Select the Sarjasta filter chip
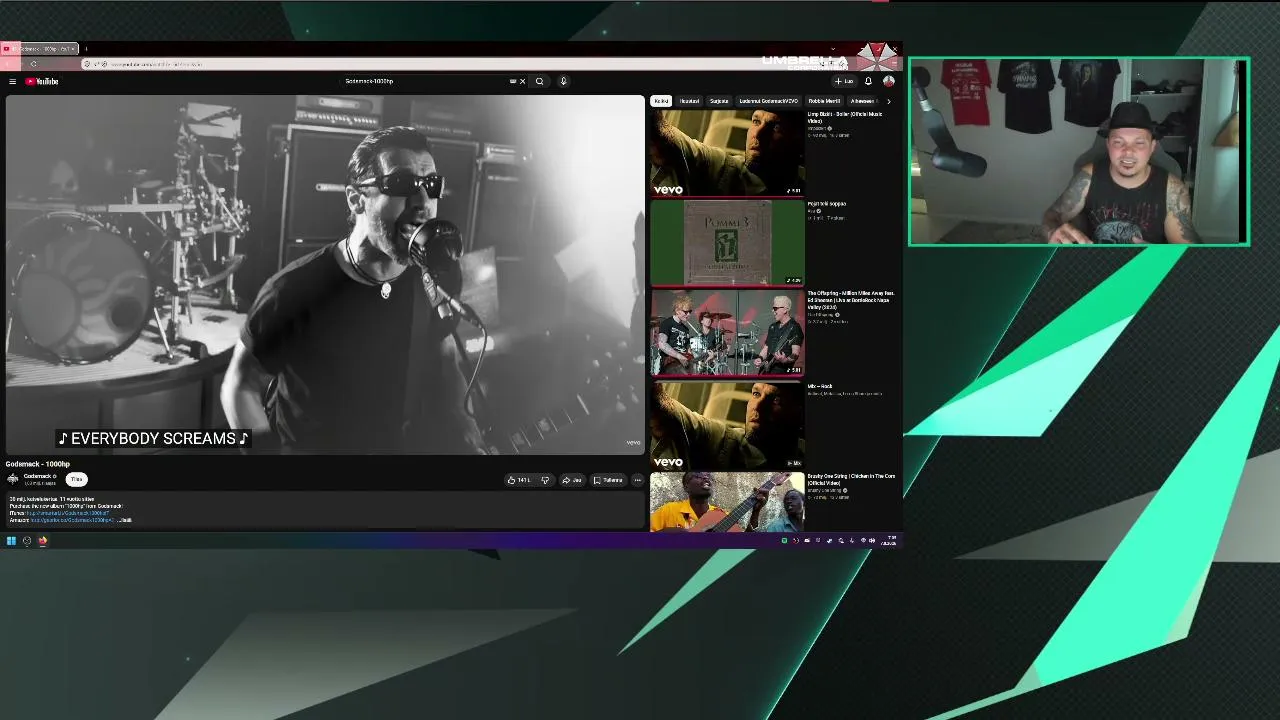The image size is (1280, 720). (719, 101)
